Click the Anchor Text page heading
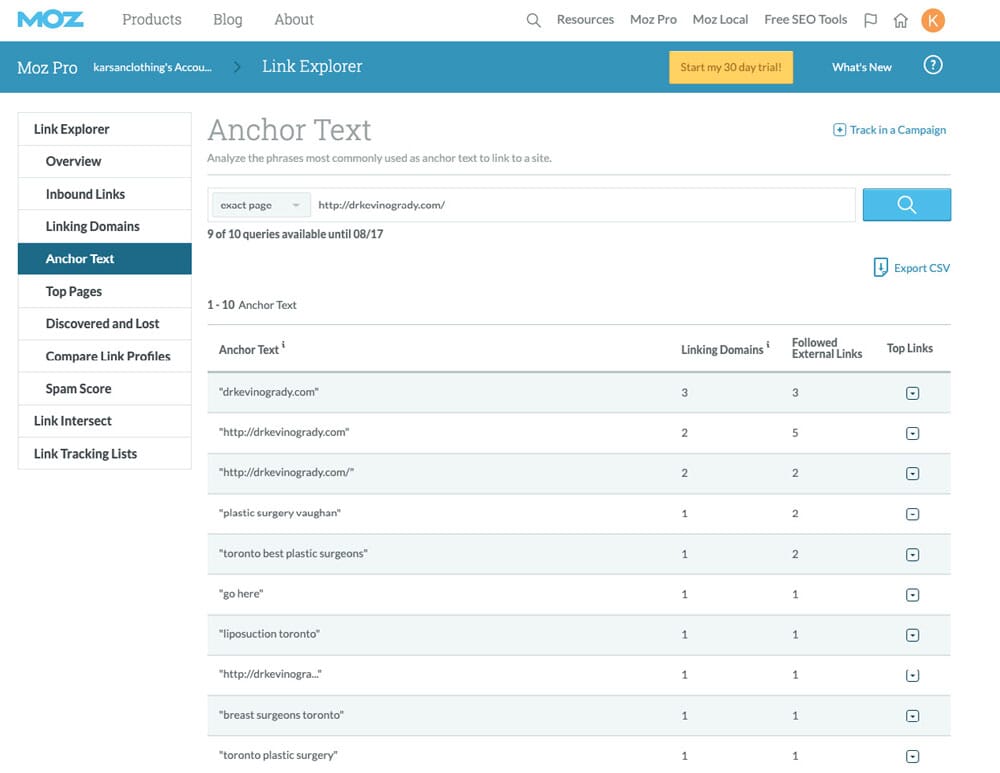This screenshot has width=1000, height=773. click(x=289, y=130)
